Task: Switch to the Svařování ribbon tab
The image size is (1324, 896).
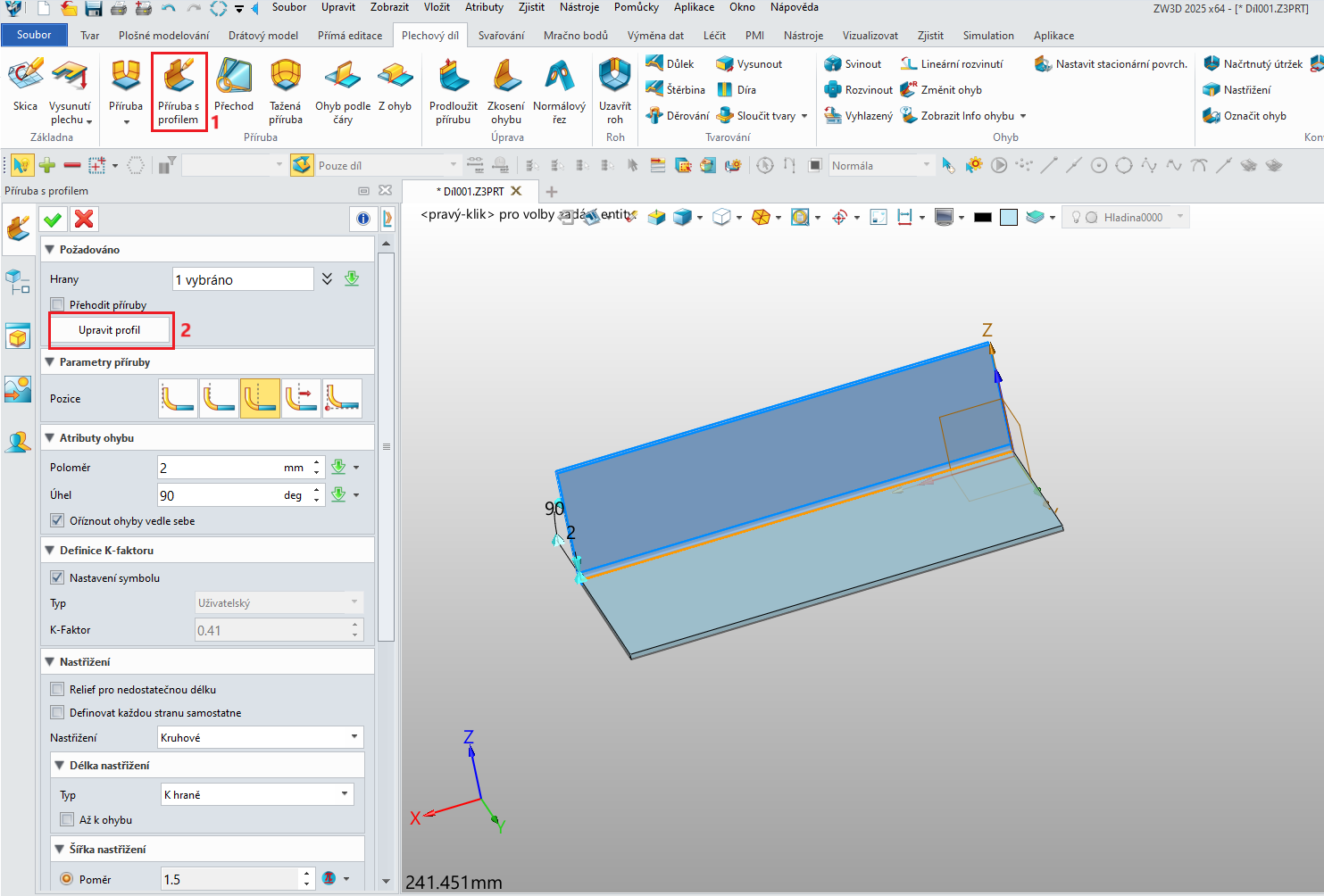Action: pyautogui.click(x=501, y=36)
